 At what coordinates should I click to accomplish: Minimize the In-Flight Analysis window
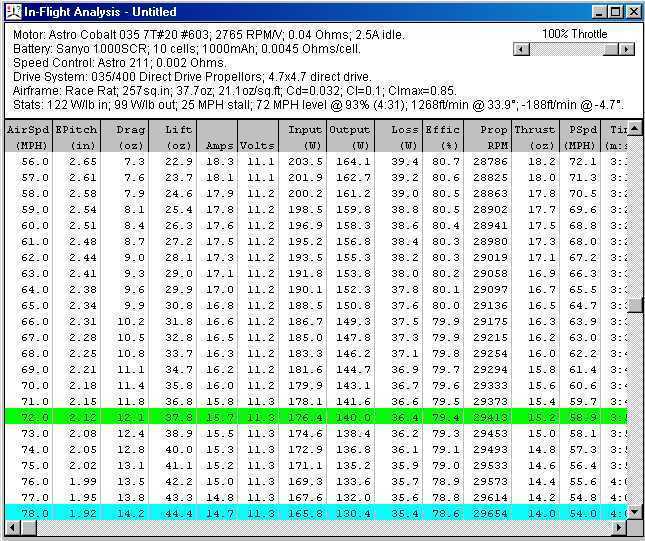598,12
